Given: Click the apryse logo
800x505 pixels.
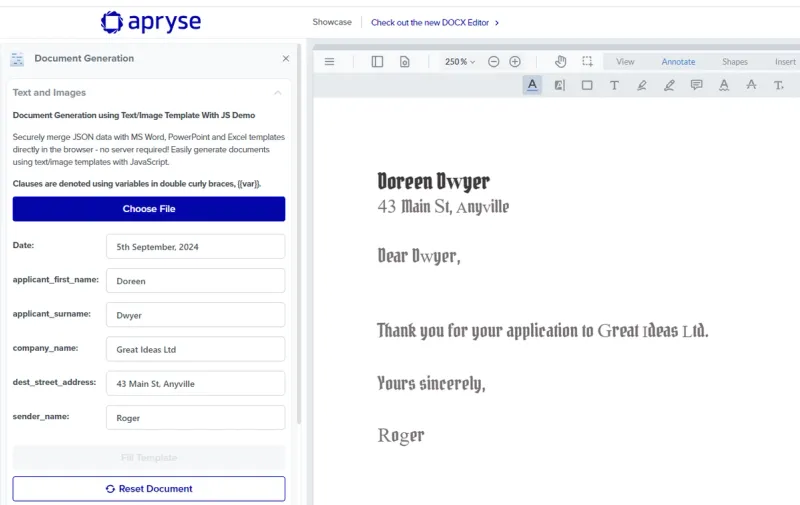Looking at the screenshot, I should tap(151, 22).
